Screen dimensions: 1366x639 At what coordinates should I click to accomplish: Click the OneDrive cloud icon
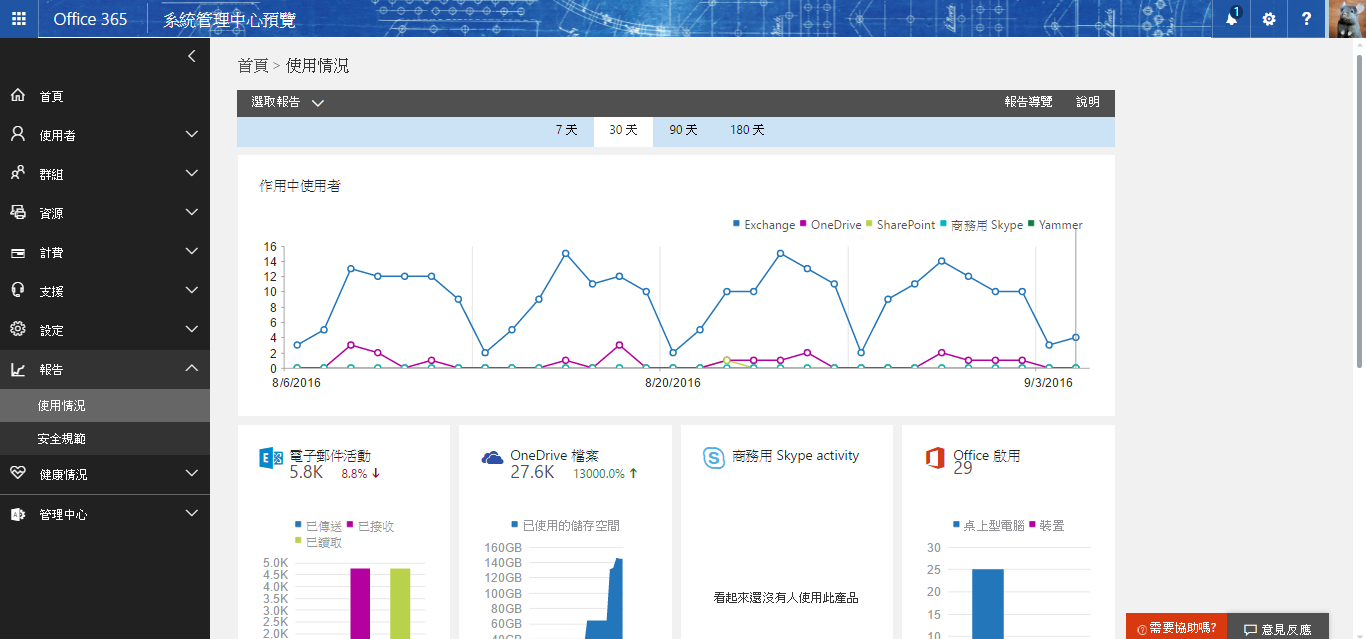click(x=492, y=458)
